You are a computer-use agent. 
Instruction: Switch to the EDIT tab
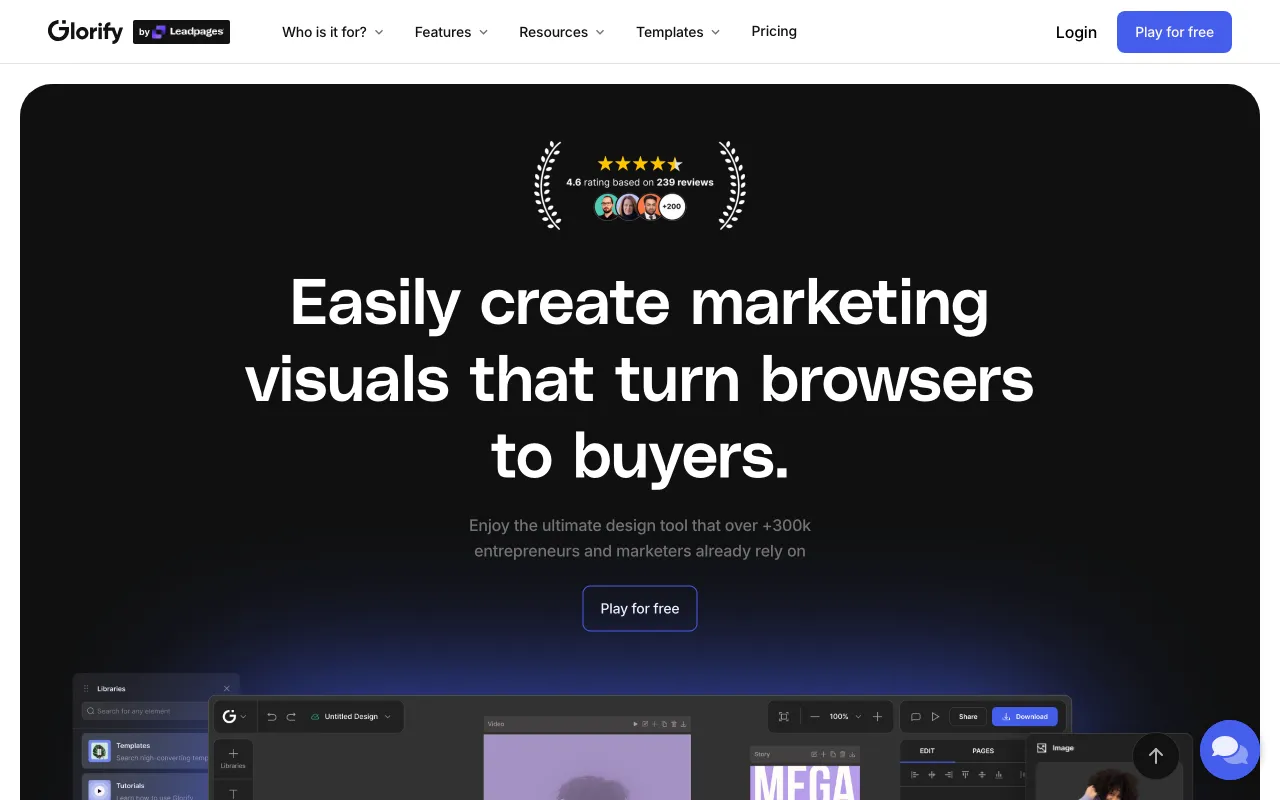927,751
